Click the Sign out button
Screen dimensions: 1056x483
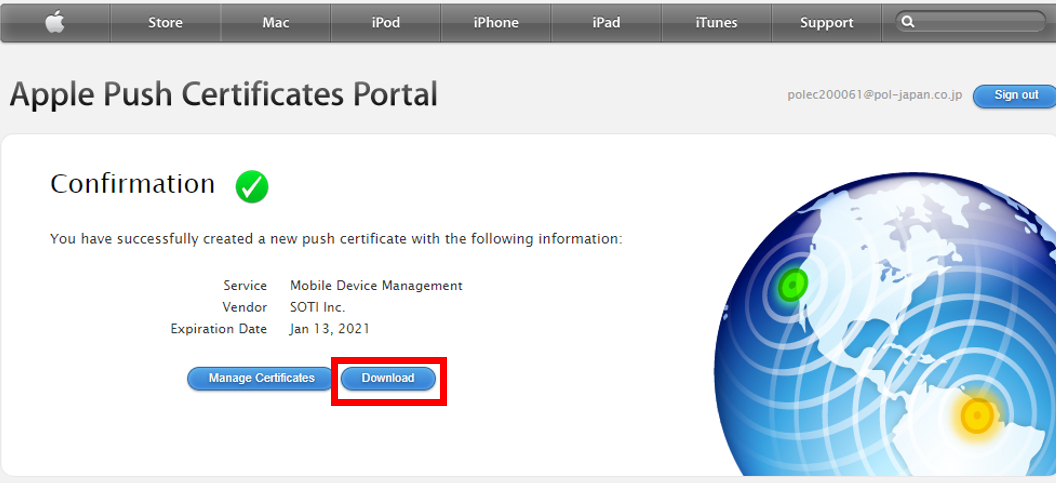1016,96
